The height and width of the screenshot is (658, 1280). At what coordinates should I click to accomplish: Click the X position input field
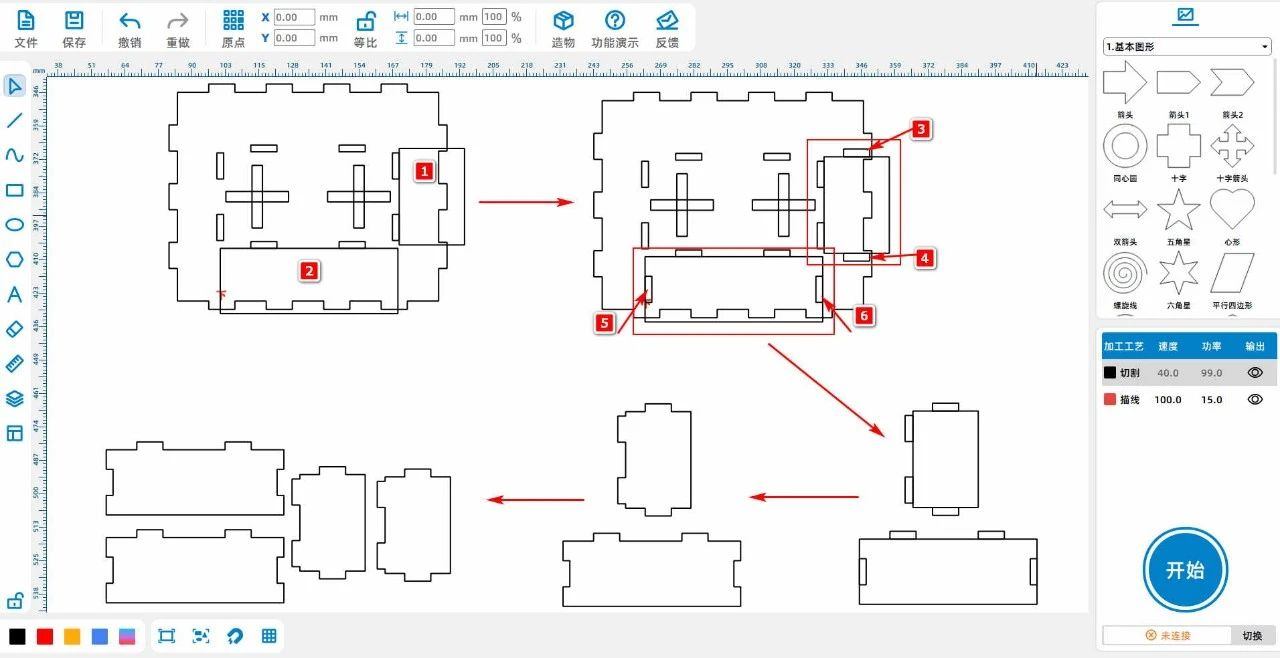tap(294, 17)
